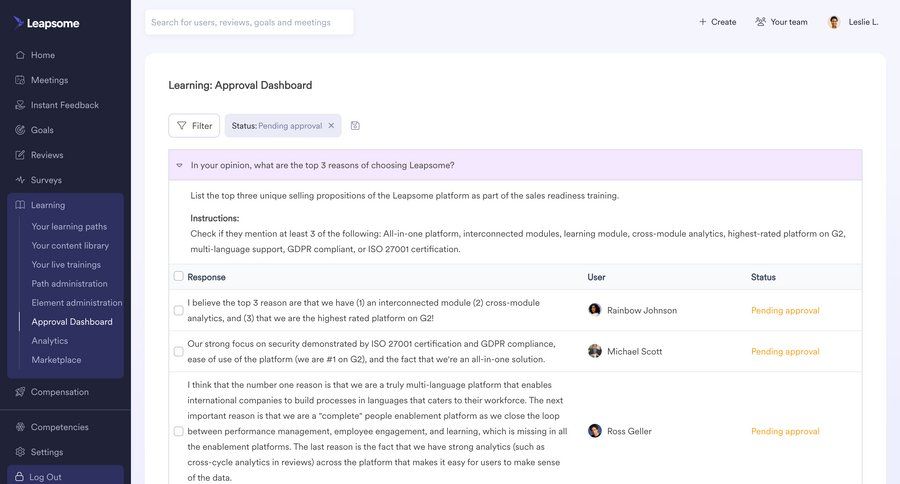Image resolution: width=900 pixels, height=484 pixels.
Task: Click Leslie L. profile avatar
Action: pos(834,22)
